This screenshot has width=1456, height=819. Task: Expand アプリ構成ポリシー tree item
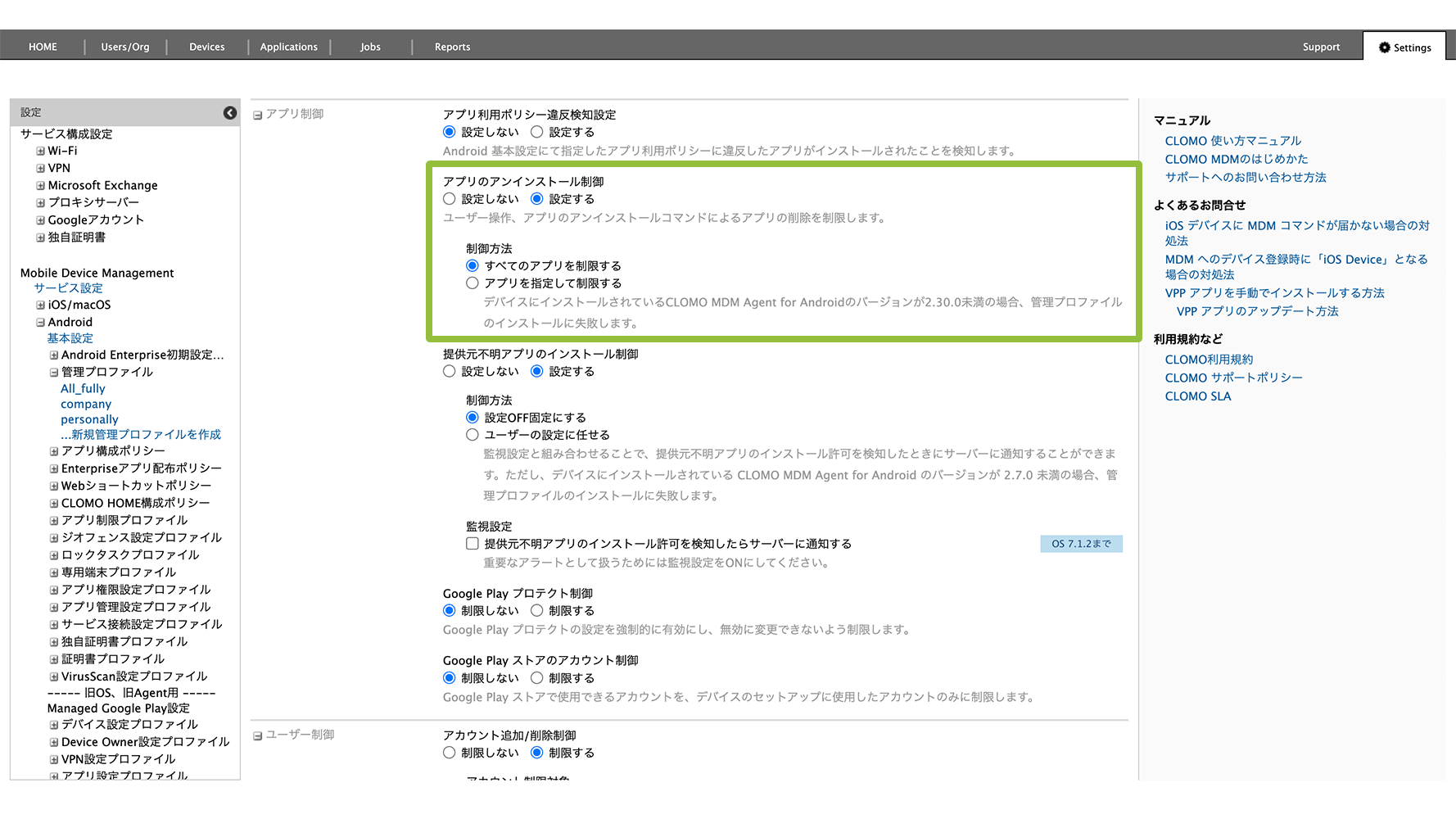(x=54, y=451)
